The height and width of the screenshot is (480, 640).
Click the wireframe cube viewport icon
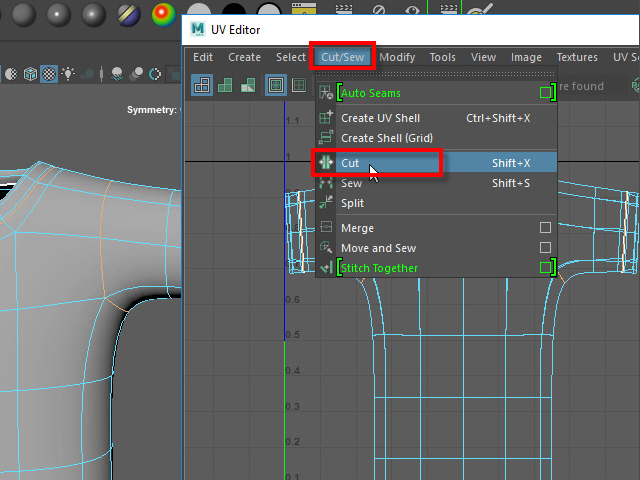click(x=30, y=74)
